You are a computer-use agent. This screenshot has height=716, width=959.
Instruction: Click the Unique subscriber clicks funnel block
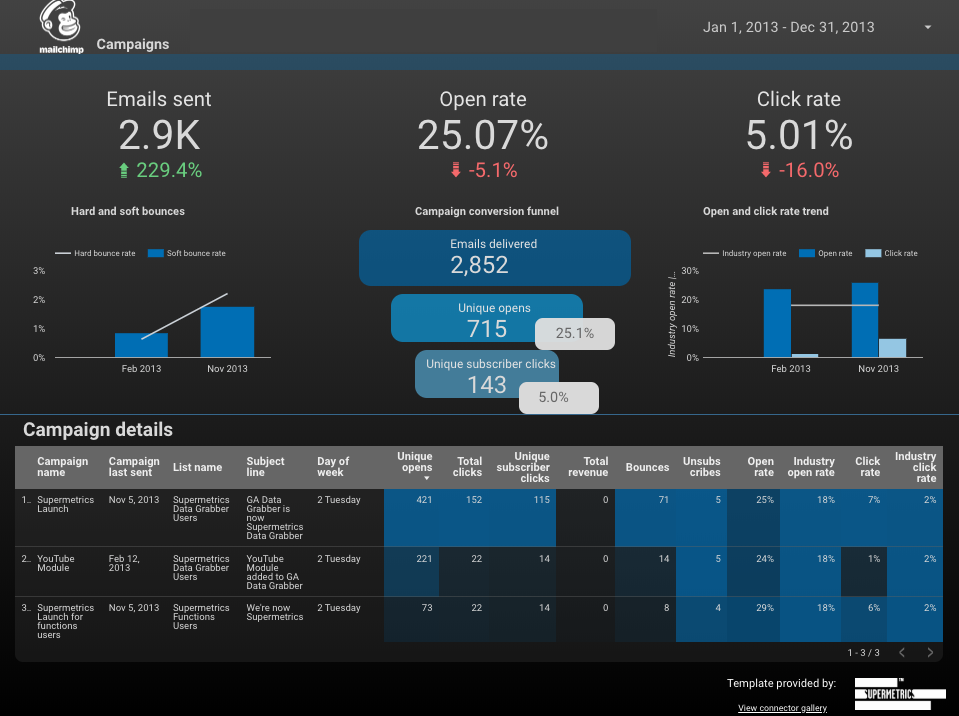(x=487, y=374)
